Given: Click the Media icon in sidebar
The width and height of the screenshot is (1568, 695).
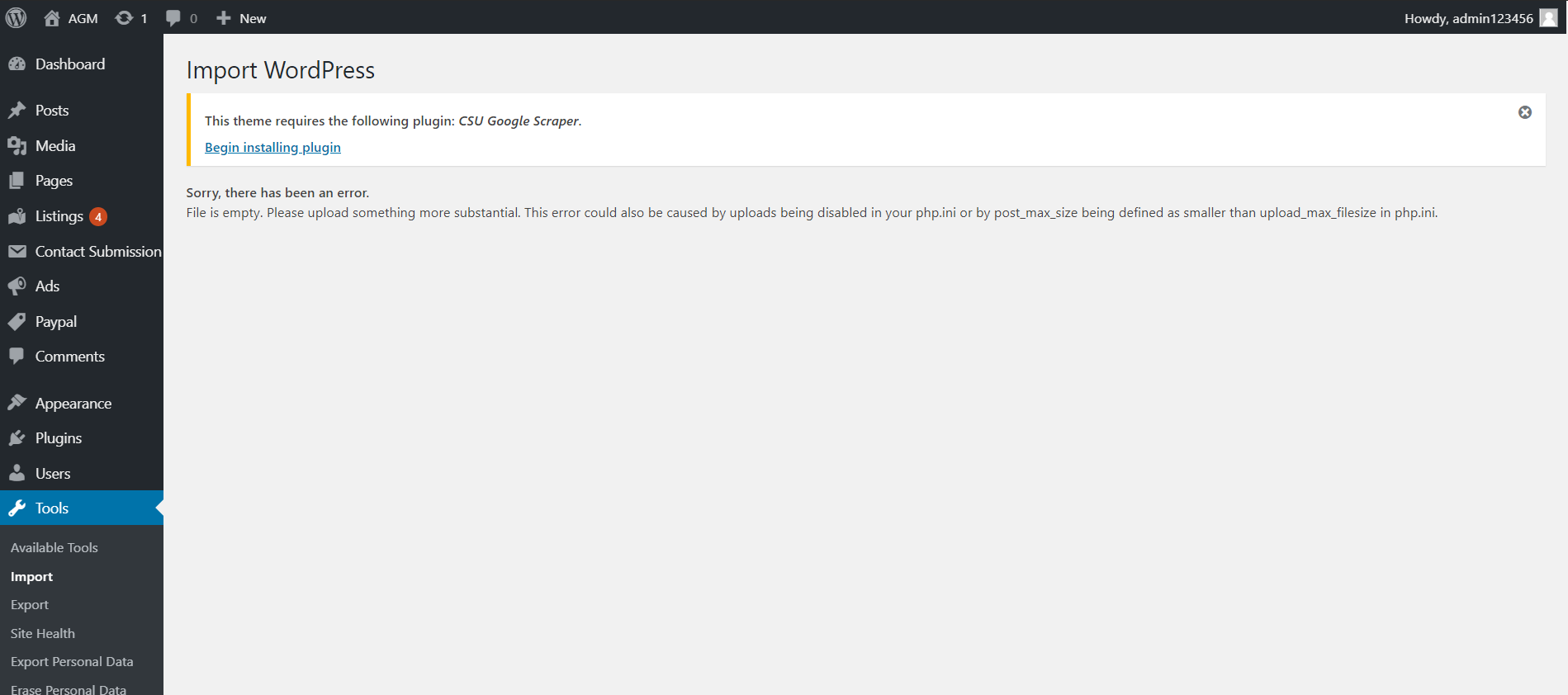Looking at the screenshot, I should point(17,146).
